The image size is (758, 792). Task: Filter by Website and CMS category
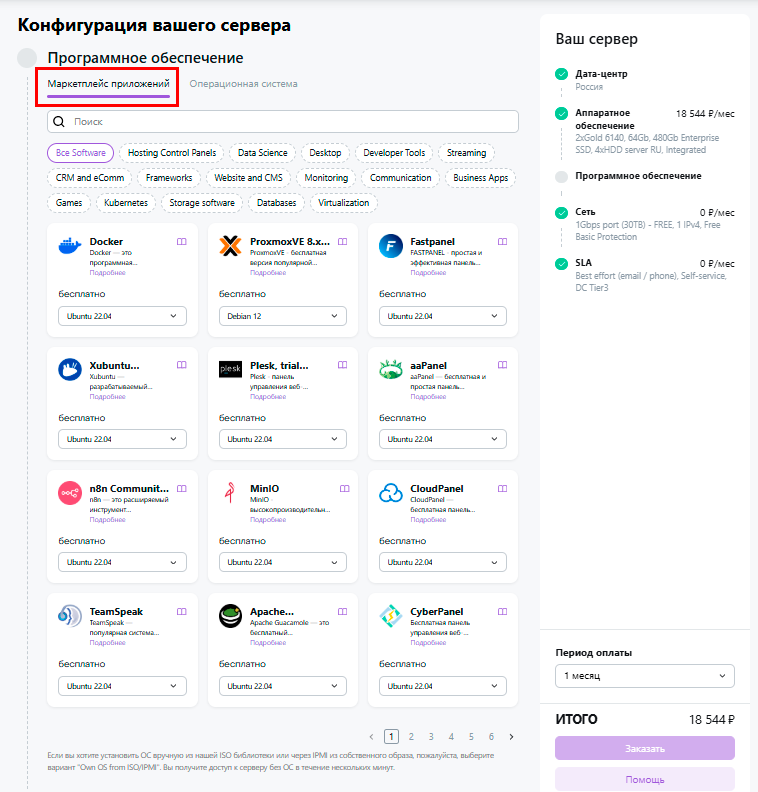tap(248, 178)
